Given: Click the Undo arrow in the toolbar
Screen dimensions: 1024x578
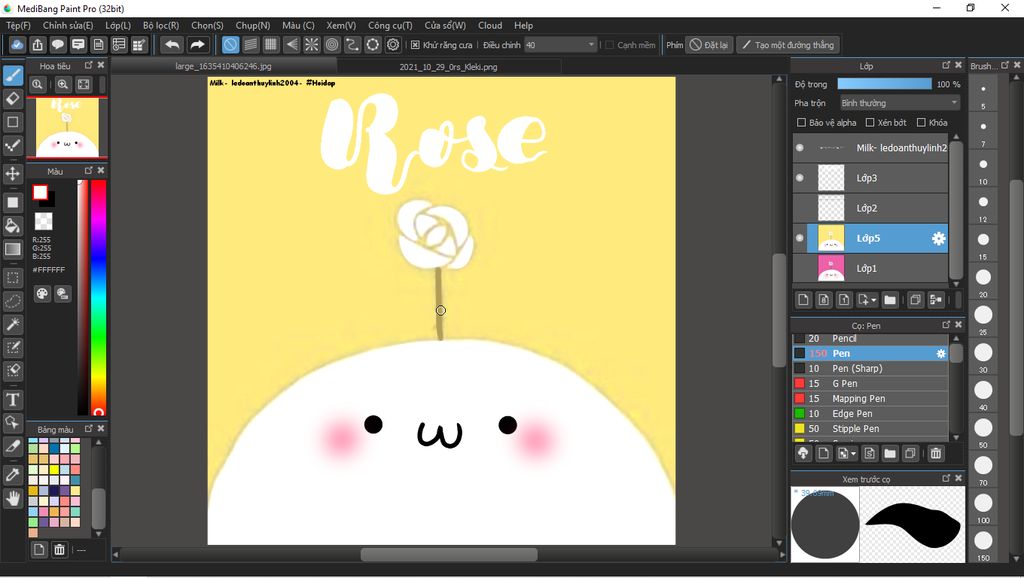Looking at the screenshot, I should [x=172, y=45].
